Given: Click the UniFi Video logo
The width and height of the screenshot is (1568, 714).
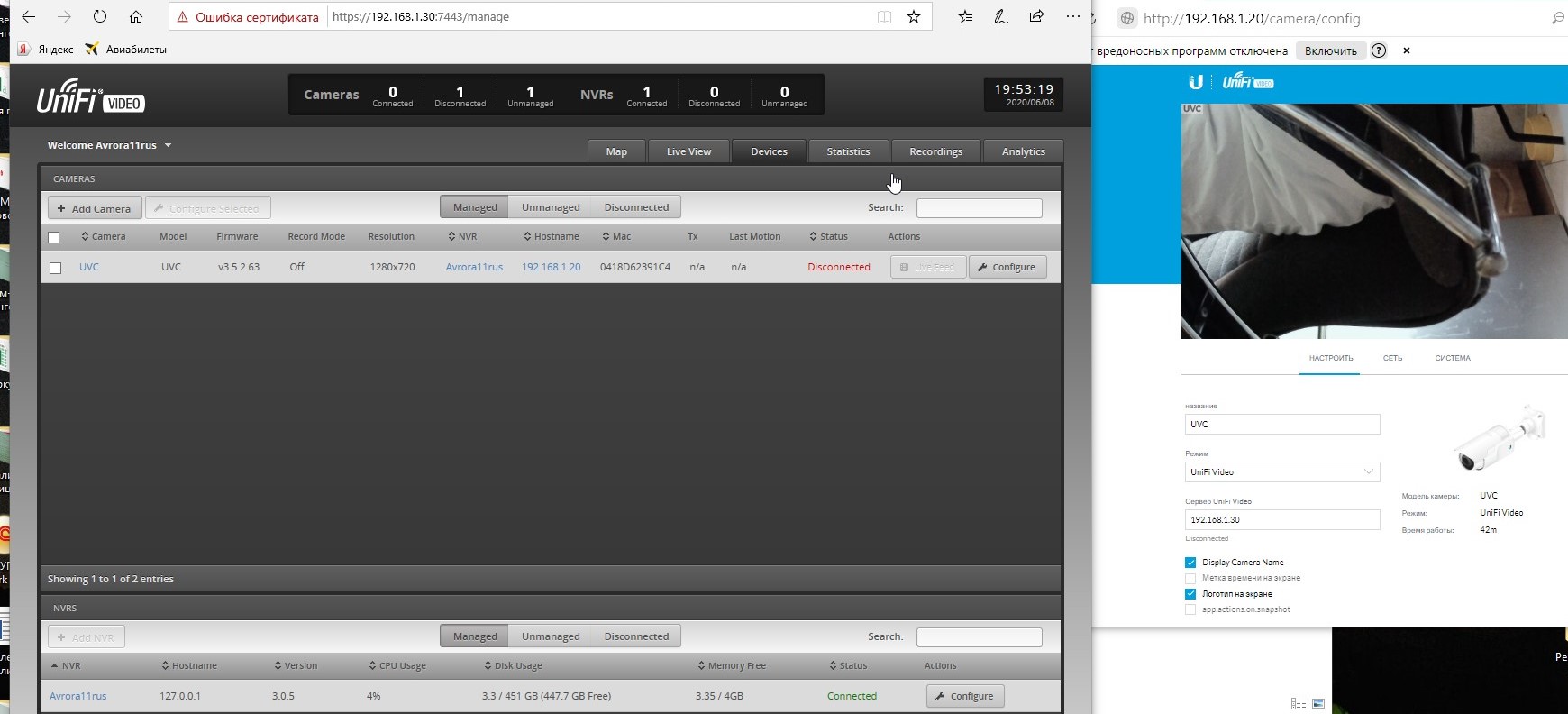Looking at the screenshot, I should pos(90,97).
